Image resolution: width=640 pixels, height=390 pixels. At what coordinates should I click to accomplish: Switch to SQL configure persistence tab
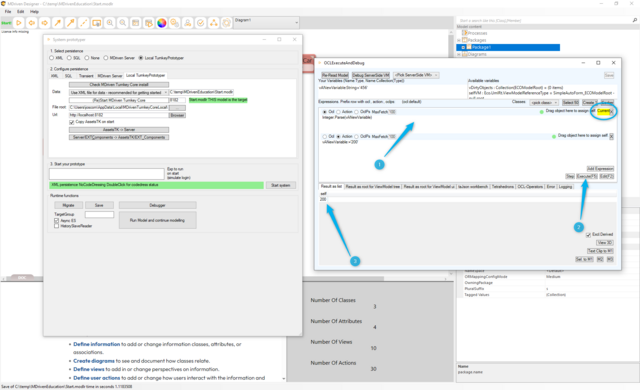click(68, 76)
